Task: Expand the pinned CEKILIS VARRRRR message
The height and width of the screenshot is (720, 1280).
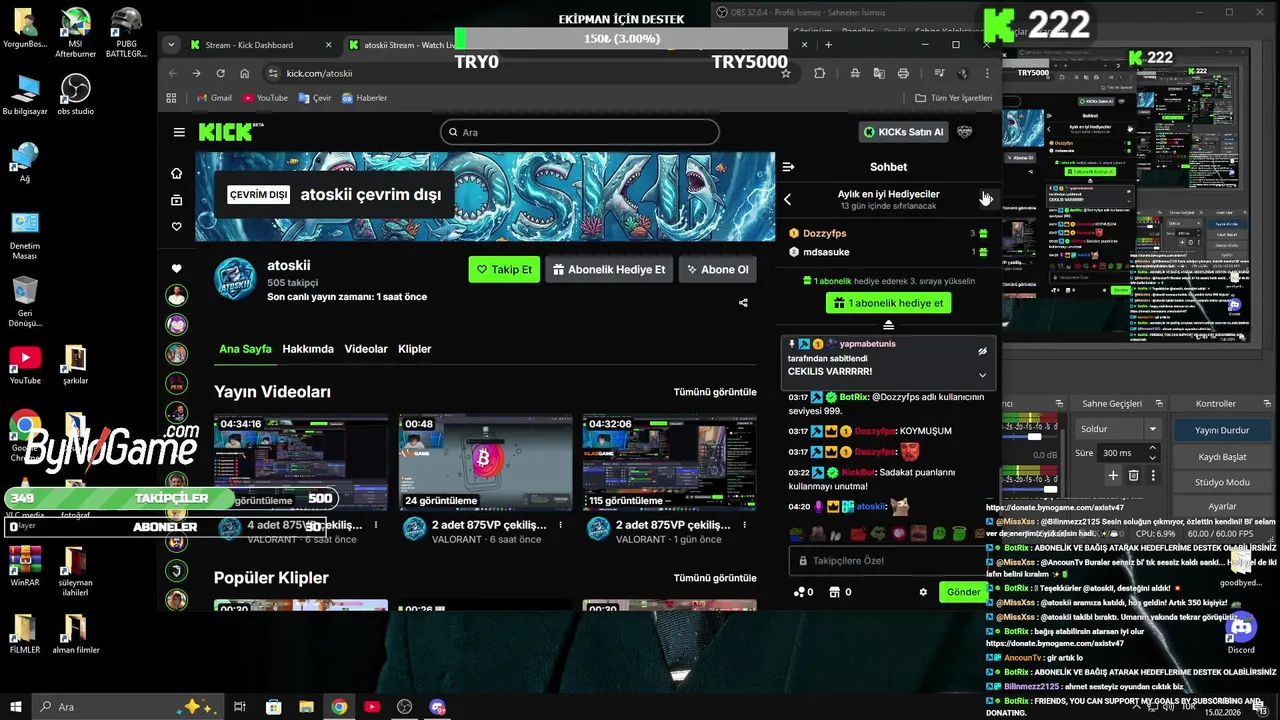Action: (982, 375)
